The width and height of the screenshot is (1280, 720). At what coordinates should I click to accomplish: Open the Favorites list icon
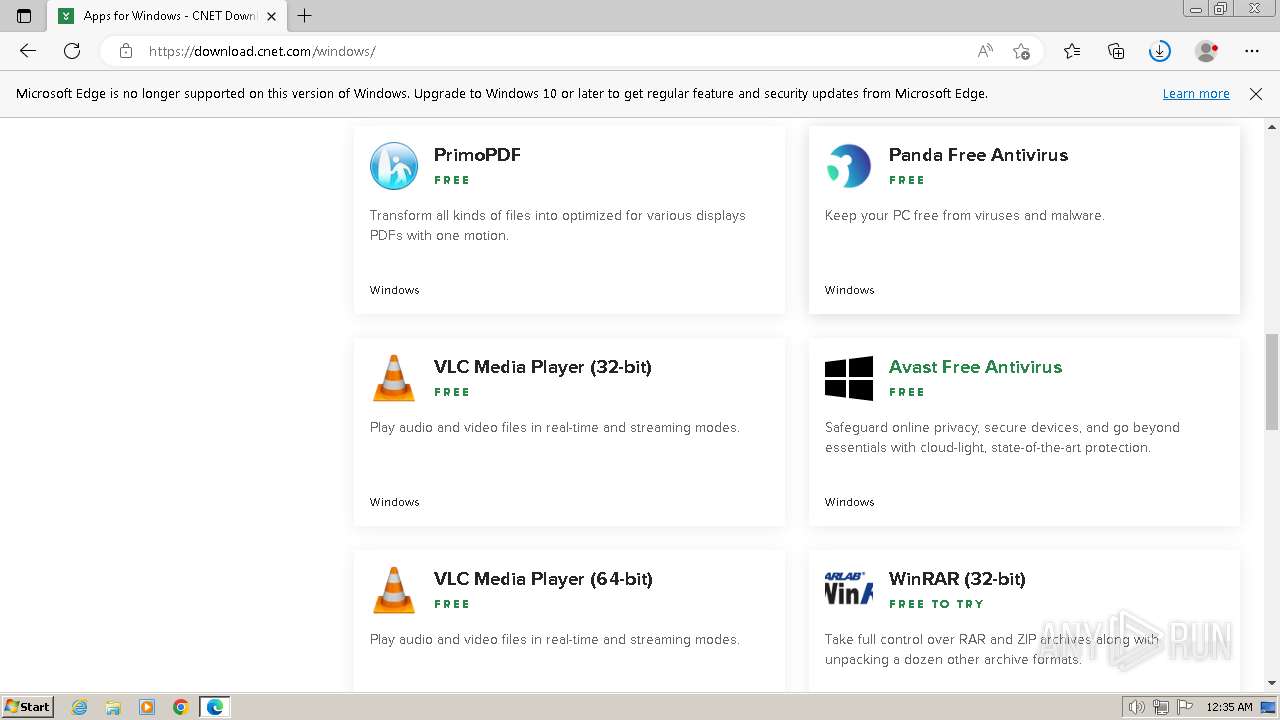click(x=1072, y=51)
